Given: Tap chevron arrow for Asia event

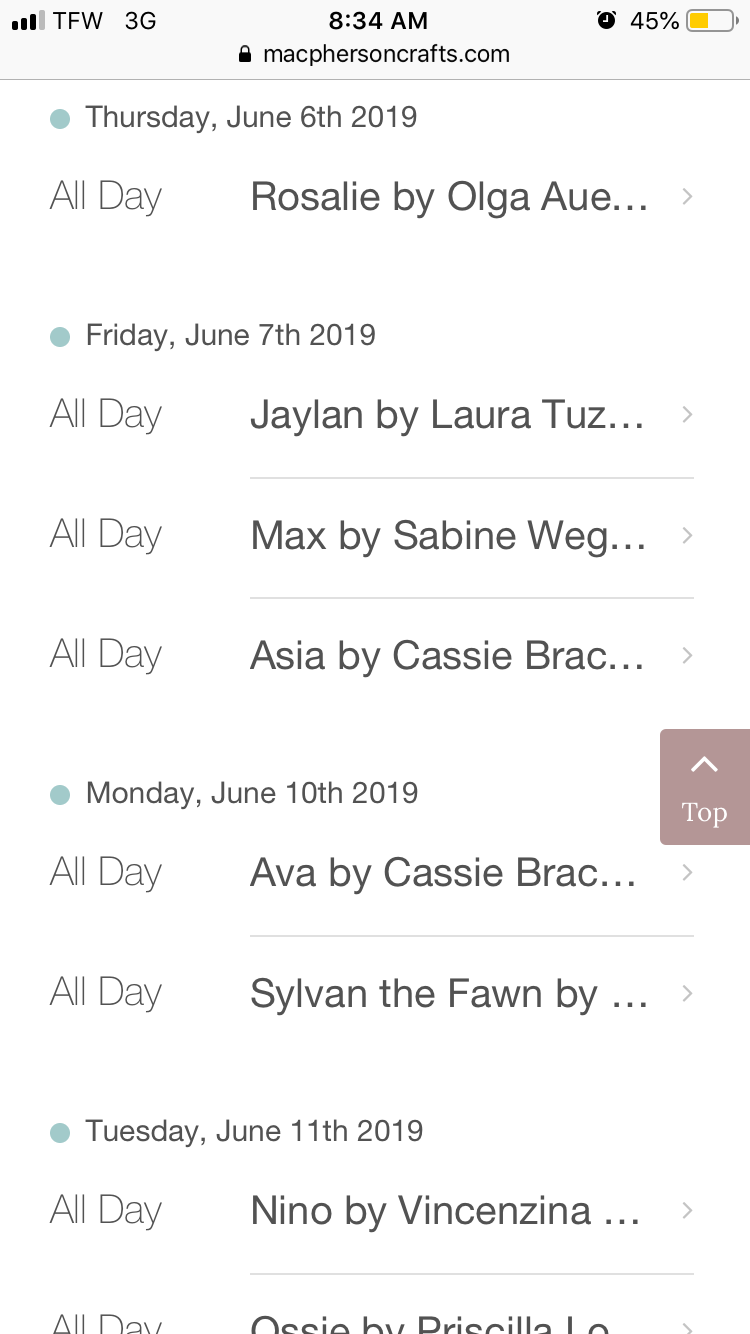Looking at the screenshot, I should click(x=687, y=655).
